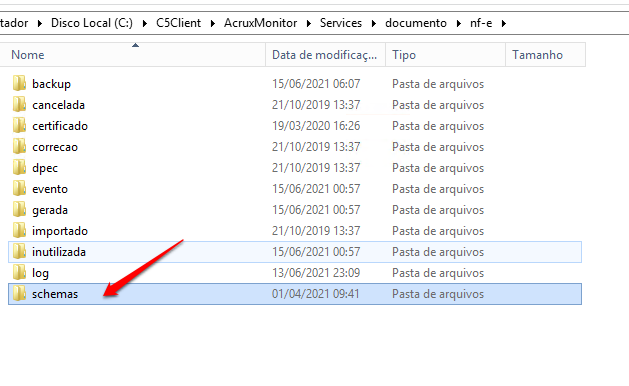Image resolution: width=629 pixels, height=386 pixels.
Task: Select the backup folder name
Action: click(51, 84)
